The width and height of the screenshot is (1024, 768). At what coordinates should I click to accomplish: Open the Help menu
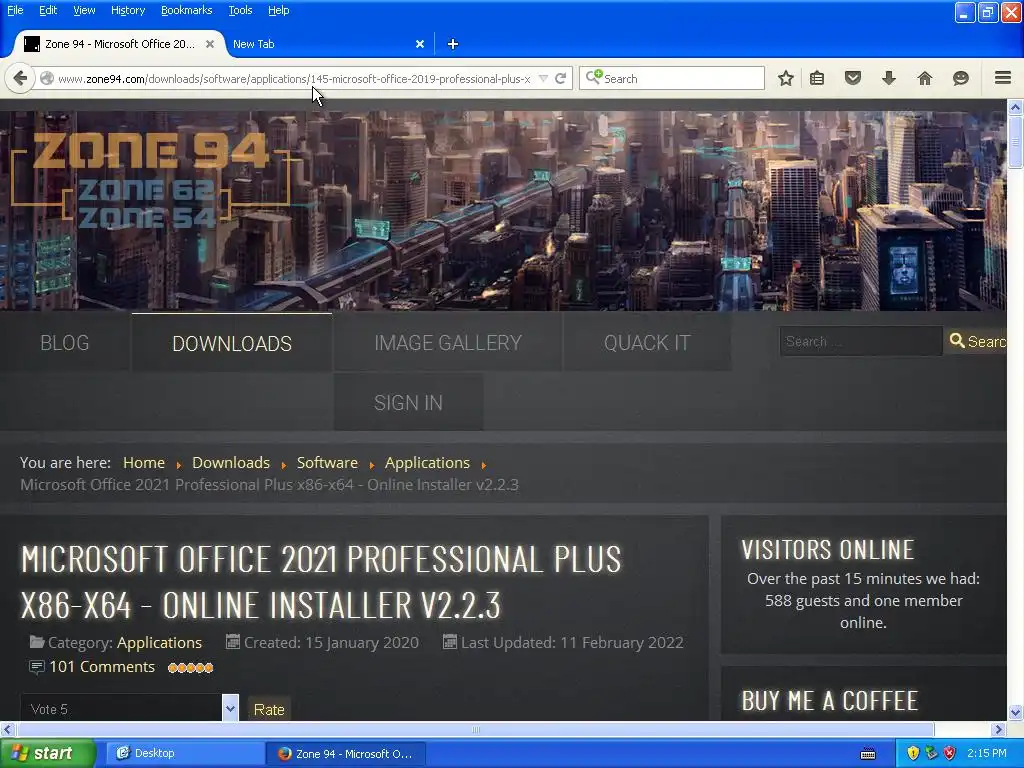[x=278, y=10]
